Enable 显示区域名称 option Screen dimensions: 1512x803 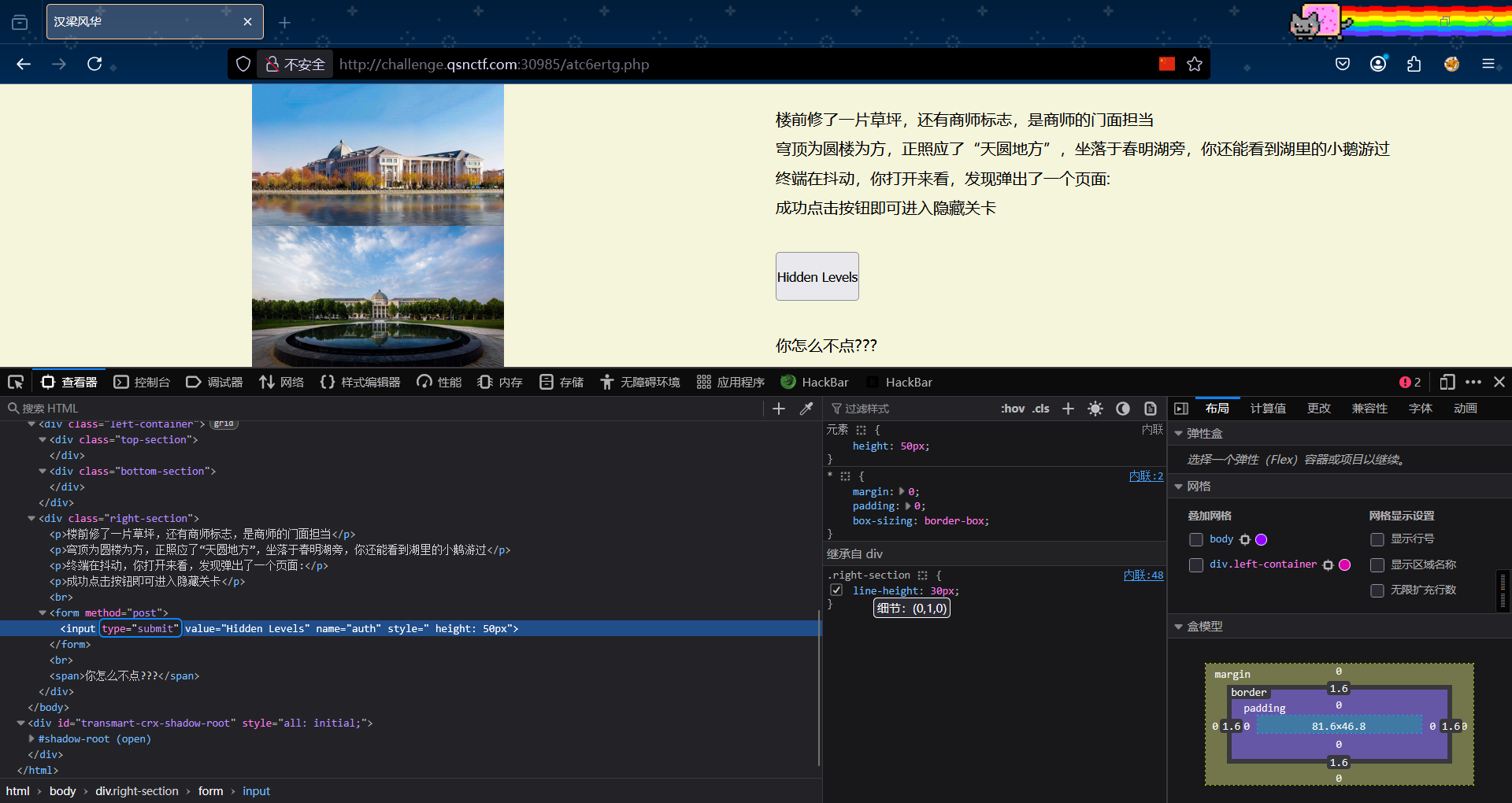point(1377,565)
